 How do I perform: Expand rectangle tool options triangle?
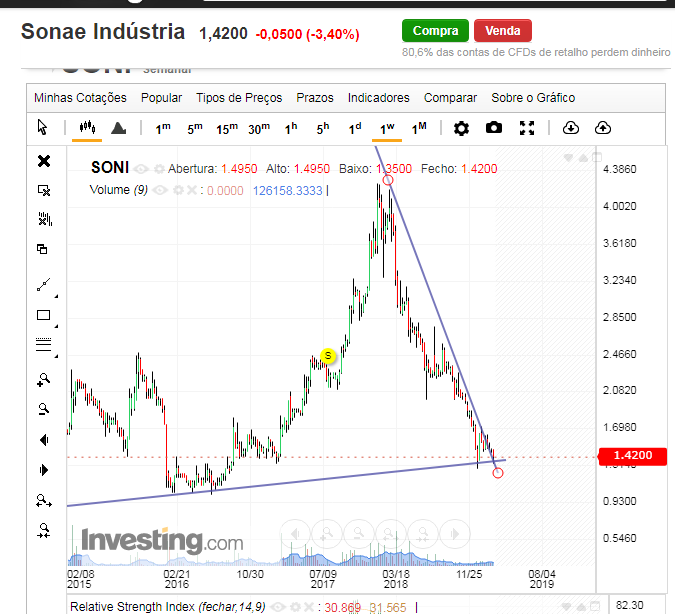[56, 326]
